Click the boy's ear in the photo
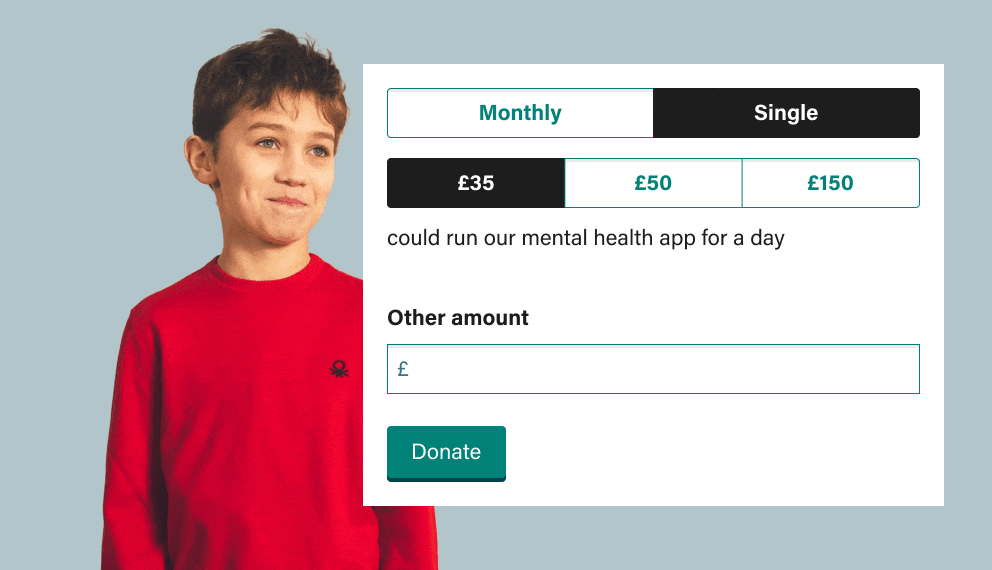Image resolution: width=992 pixels, height=570 pixels. pos(199,158)
